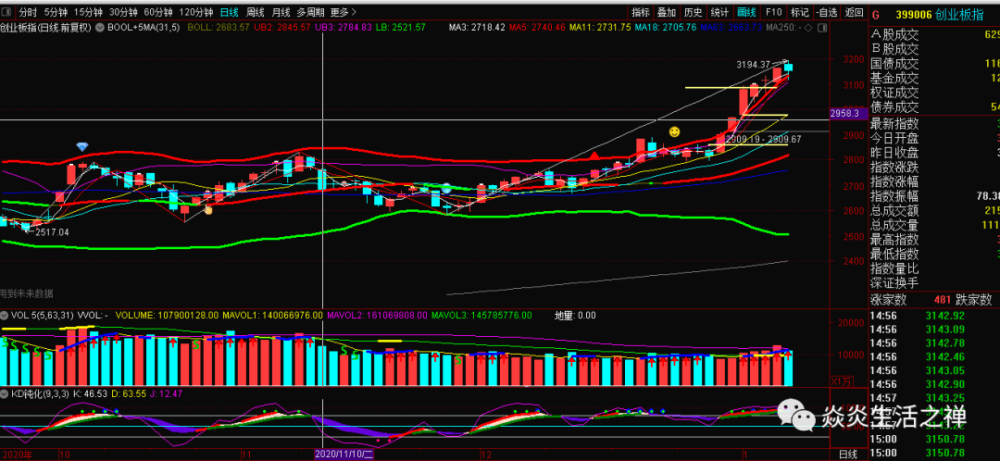Click the round settings icon before BOOL+5MA

pos(100,27)
